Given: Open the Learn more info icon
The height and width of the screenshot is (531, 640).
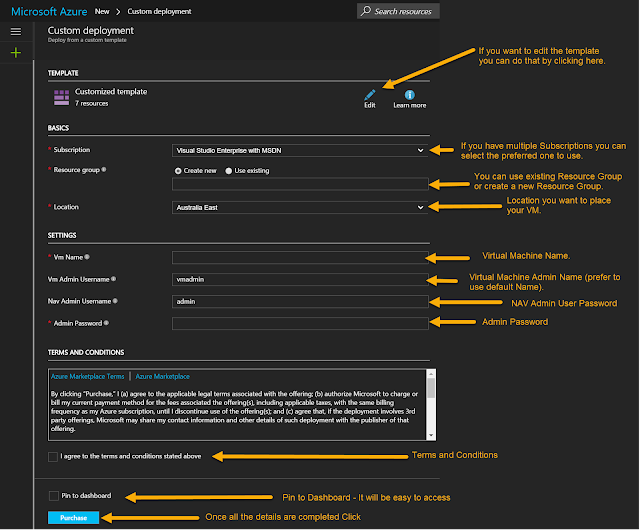Looking at the screenshot, I should click(409, 93).
